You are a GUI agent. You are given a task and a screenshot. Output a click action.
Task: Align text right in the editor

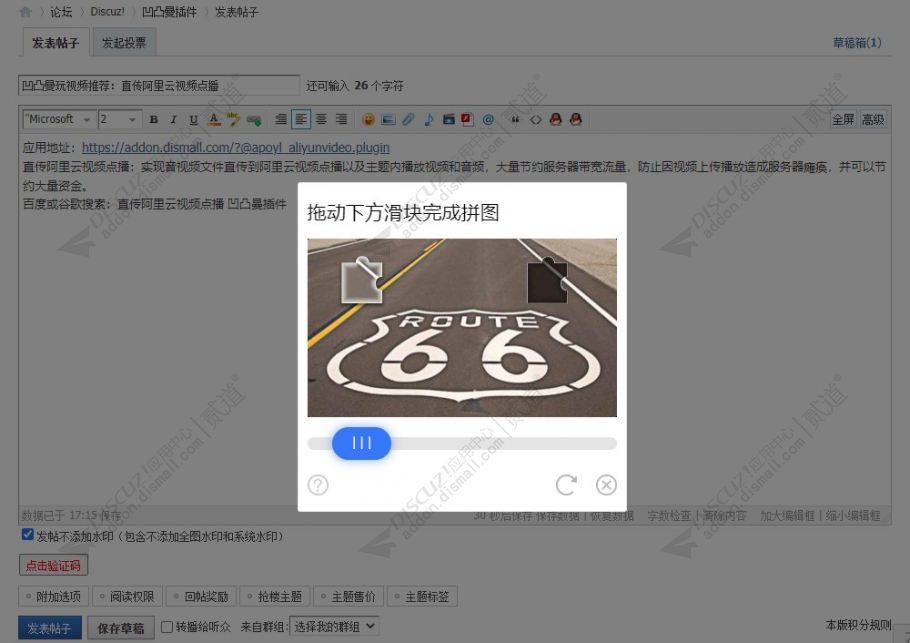pyautogui.click(x=341, y=120)
